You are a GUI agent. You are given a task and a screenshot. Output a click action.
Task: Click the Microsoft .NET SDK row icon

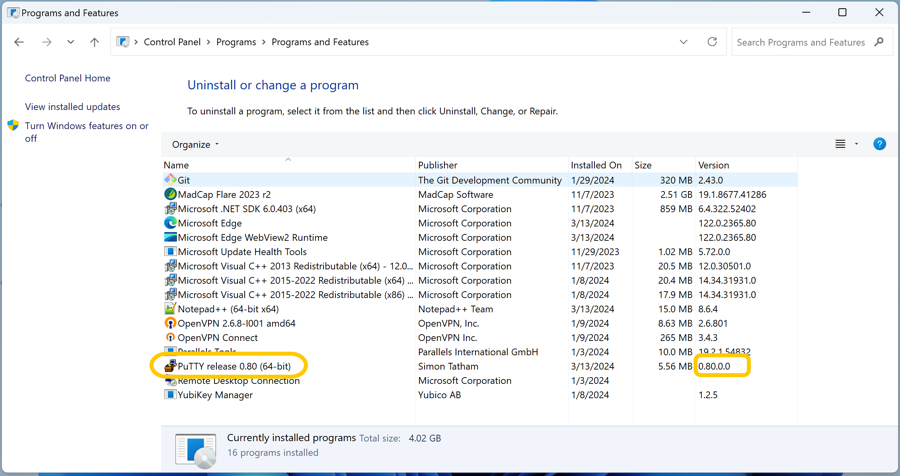pos(170,208)
